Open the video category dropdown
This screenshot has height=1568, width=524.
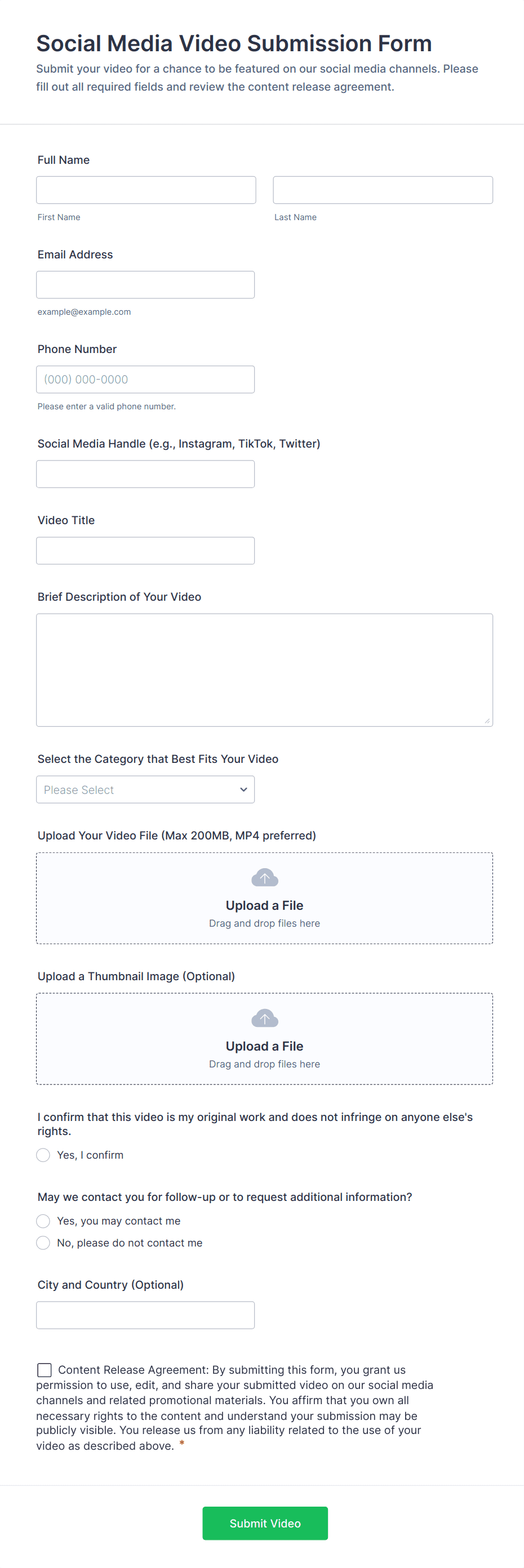(145, 789)
